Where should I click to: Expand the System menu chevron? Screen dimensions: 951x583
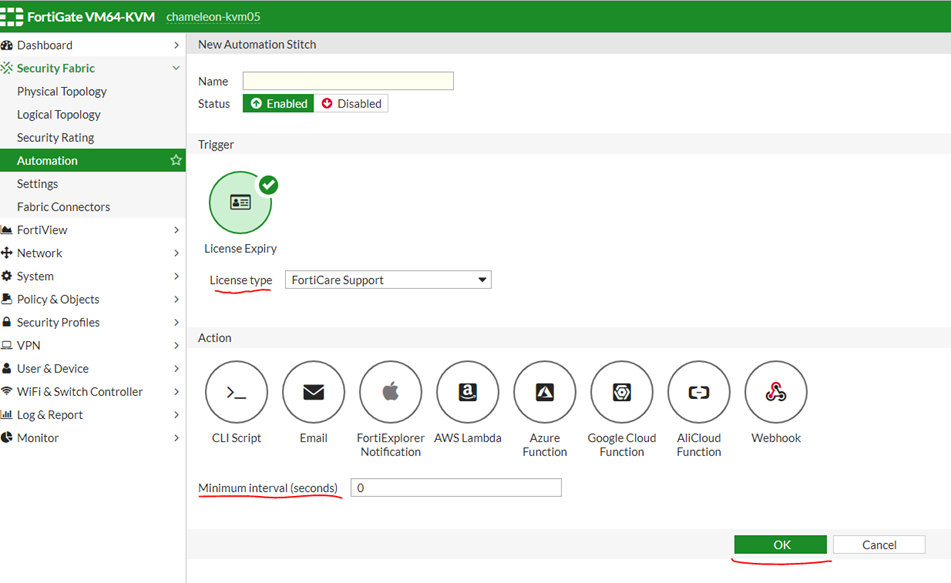pos(176,276)
